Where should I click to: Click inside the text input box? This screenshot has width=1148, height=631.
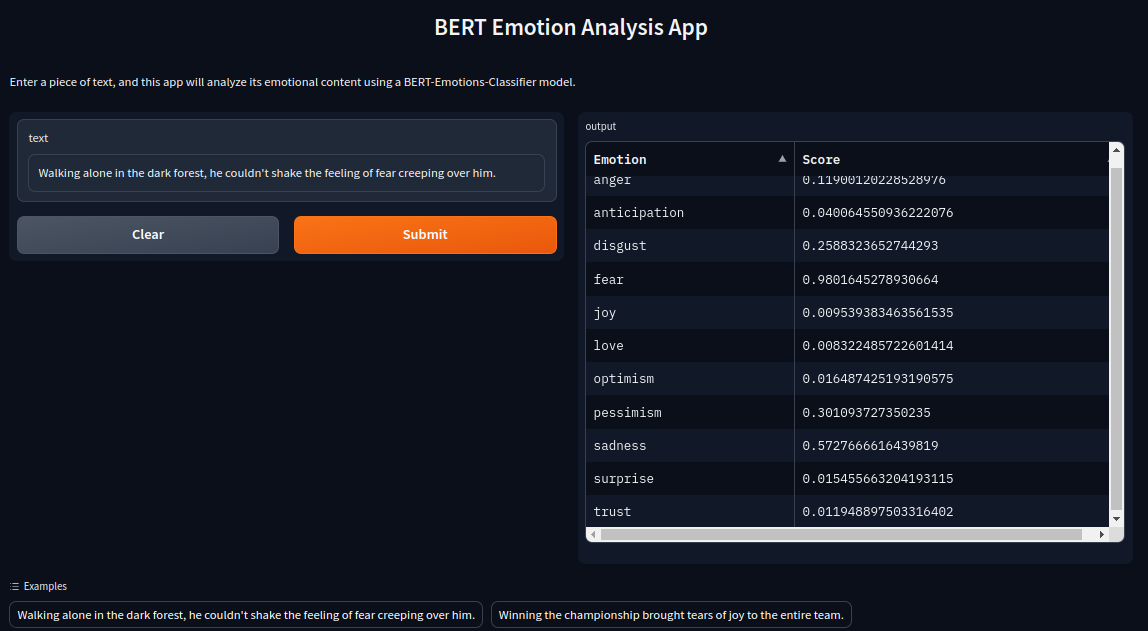[x=286, y=172]
